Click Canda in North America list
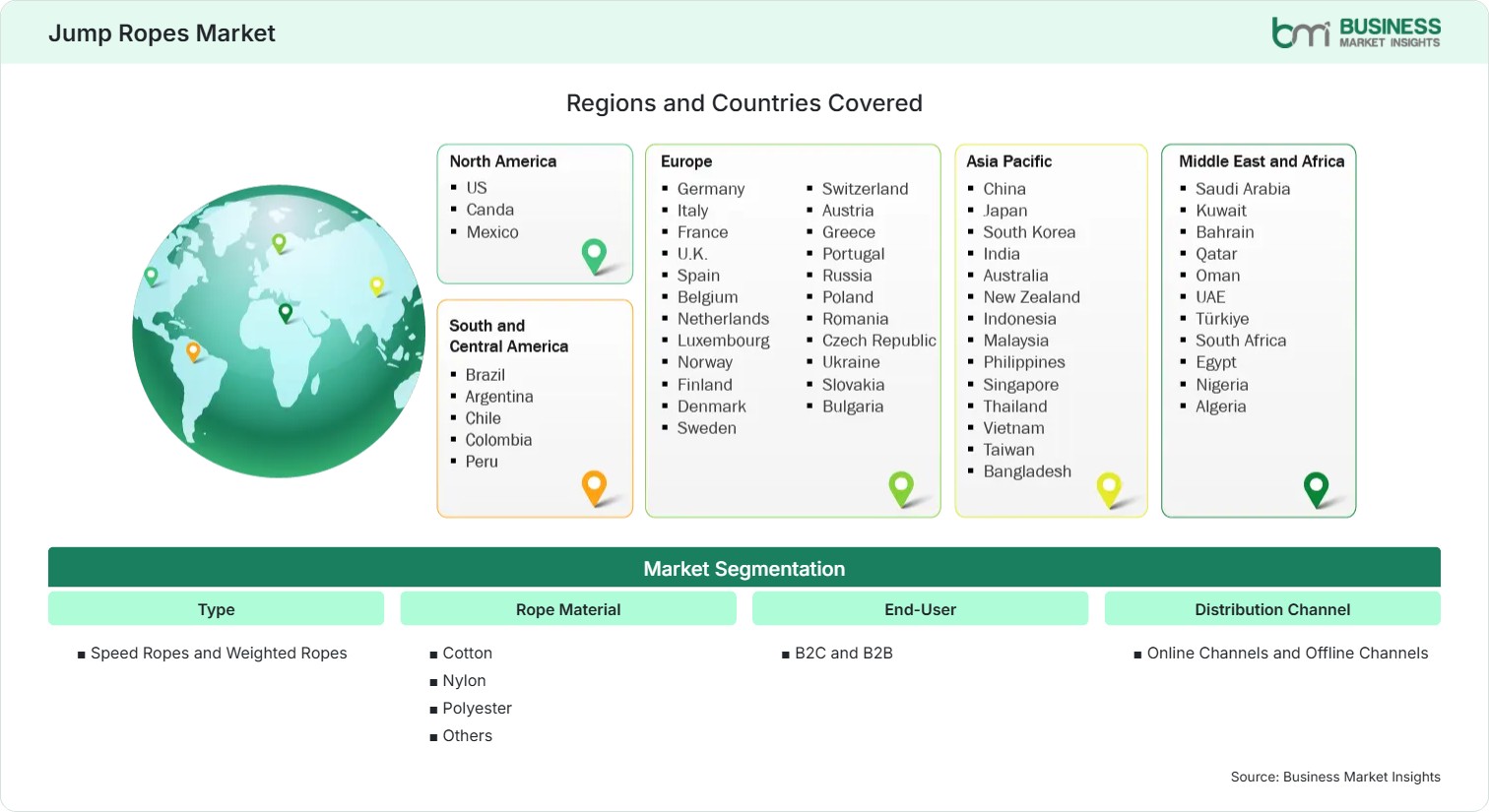 pos(489,210)
